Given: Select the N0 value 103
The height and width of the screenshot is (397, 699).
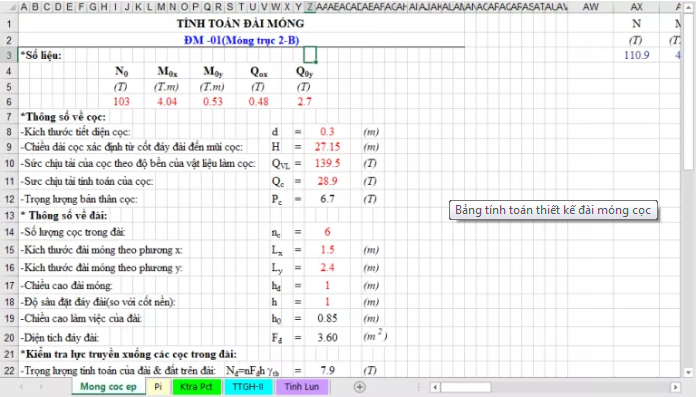Looking at the screenshot, I should pyautogui.click(x=121, y=102).
